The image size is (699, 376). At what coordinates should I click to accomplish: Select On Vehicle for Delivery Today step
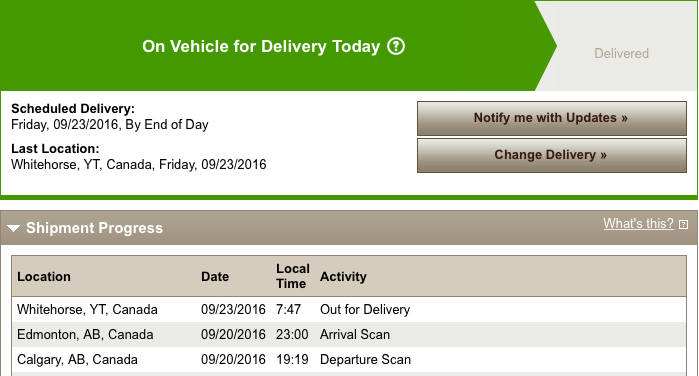point(261,46)
